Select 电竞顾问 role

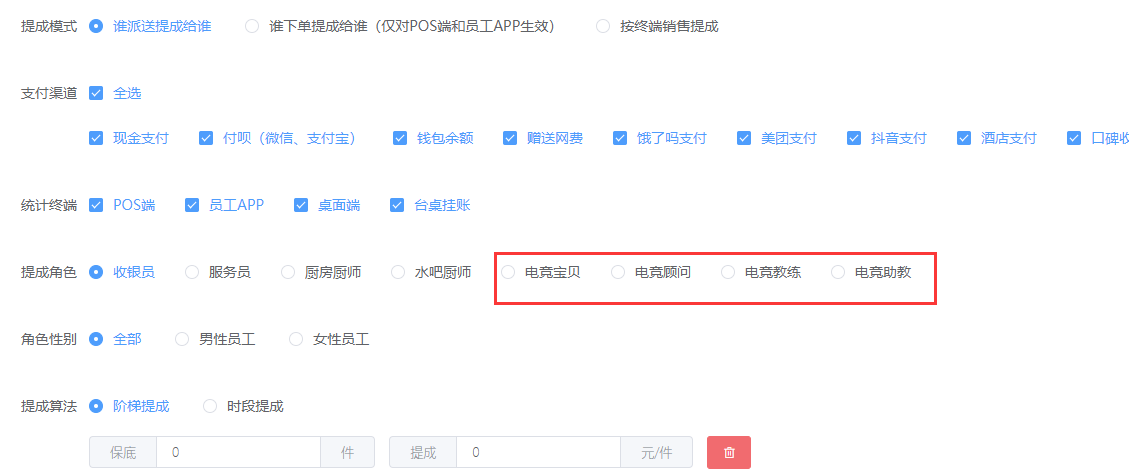tap(618, 272)
